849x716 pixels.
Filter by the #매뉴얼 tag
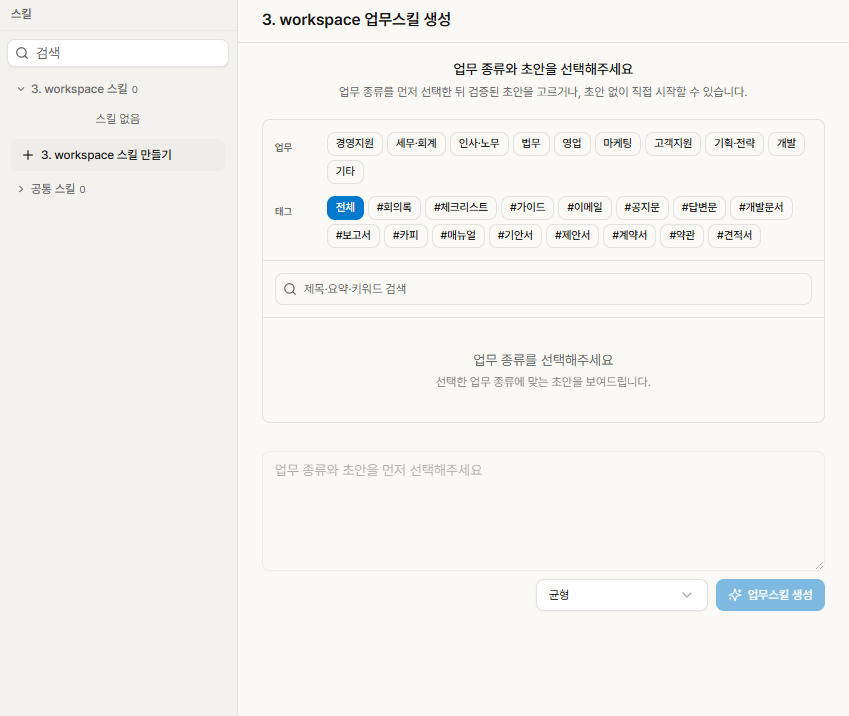tap(458, 236)
